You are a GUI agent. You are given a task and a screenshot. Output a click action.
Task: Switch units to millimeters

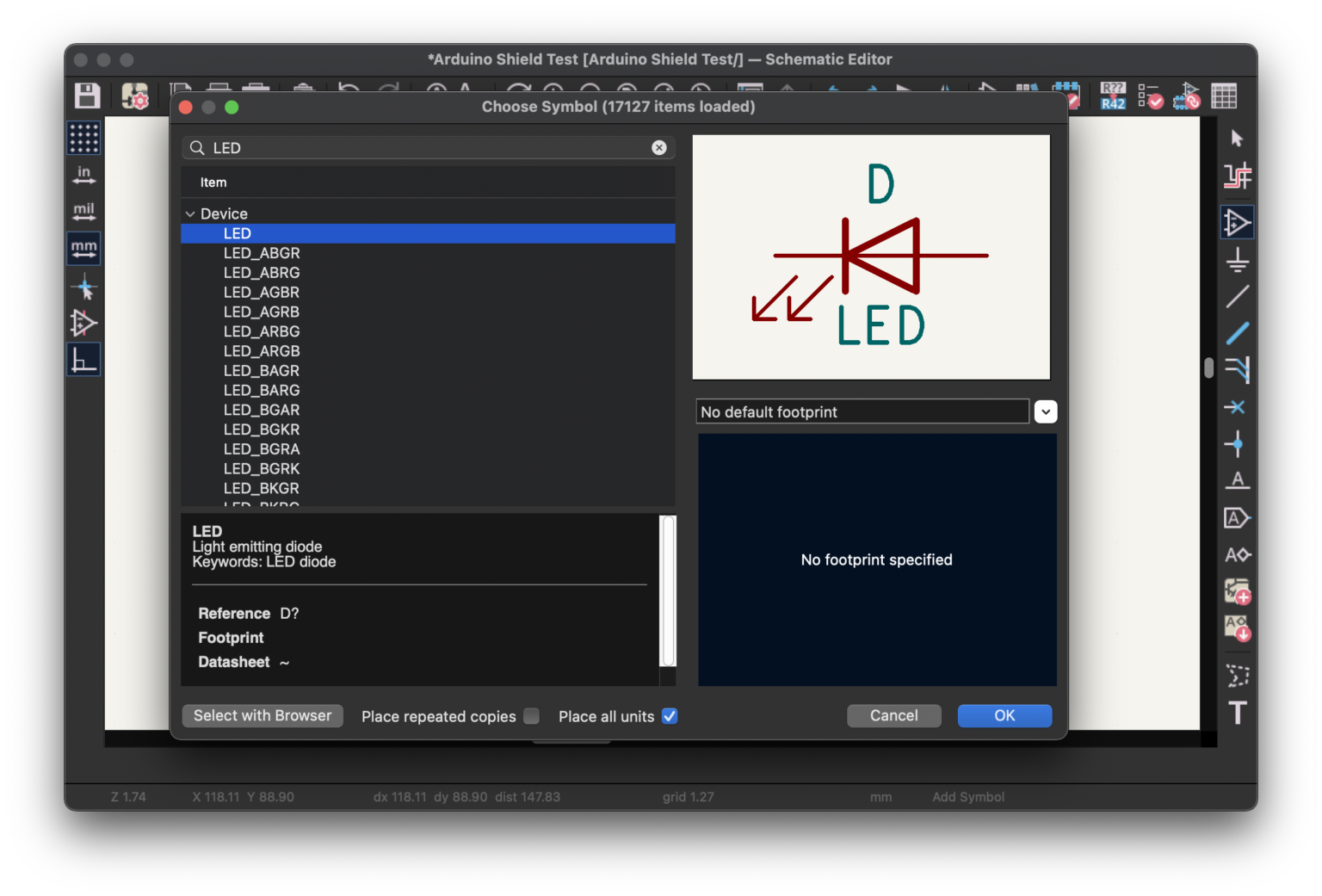tap(83, 249)
